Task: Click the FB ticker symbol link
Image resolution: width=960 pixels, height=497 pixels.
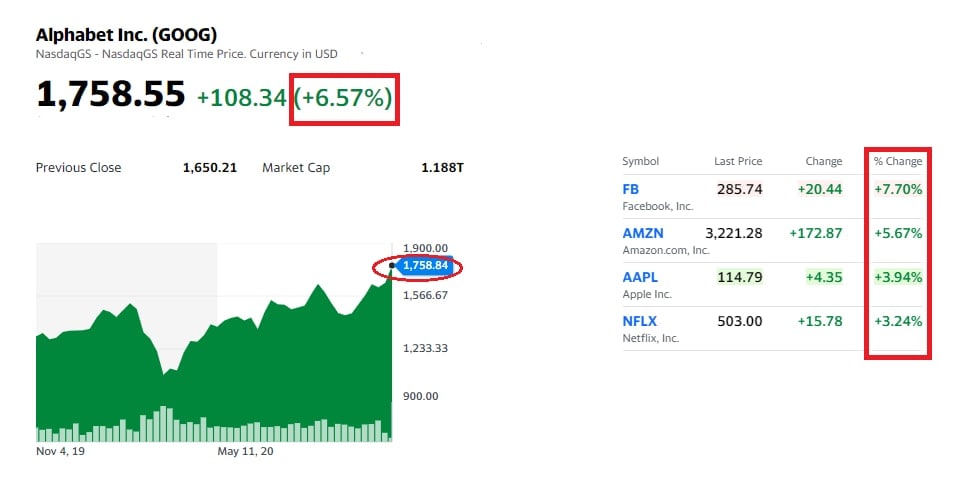Action: click(630, 189)
